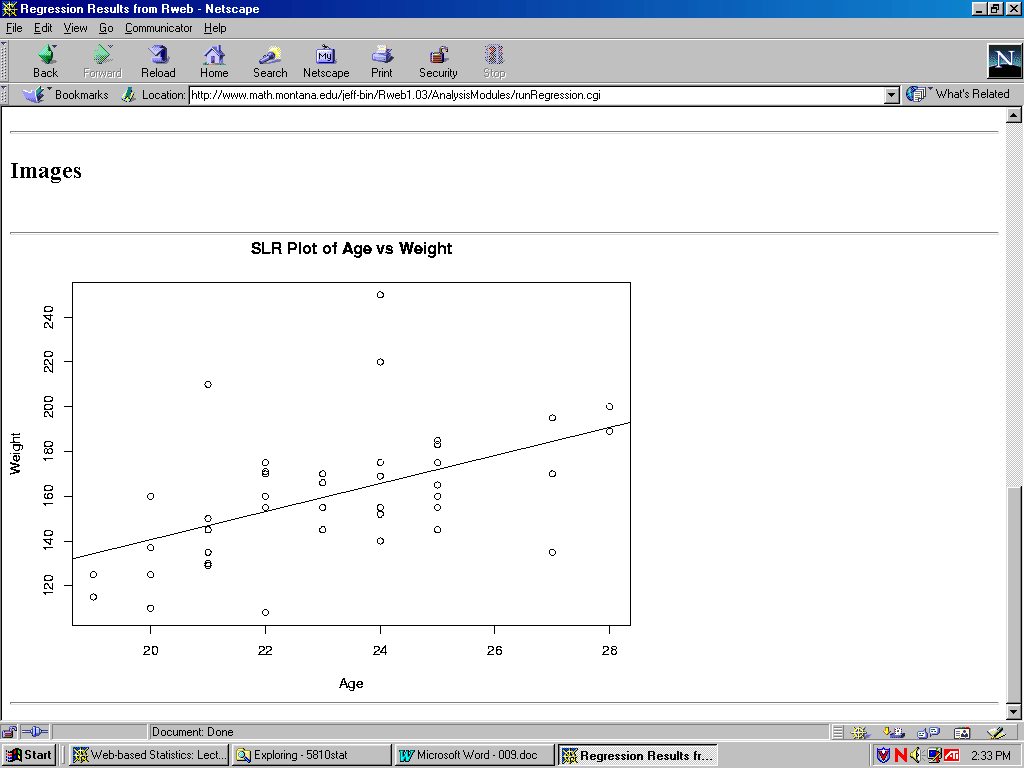The height and width of the screenshot is (768, 1024).
Task: Click the Windows Start button
Action: pos(29,755)
